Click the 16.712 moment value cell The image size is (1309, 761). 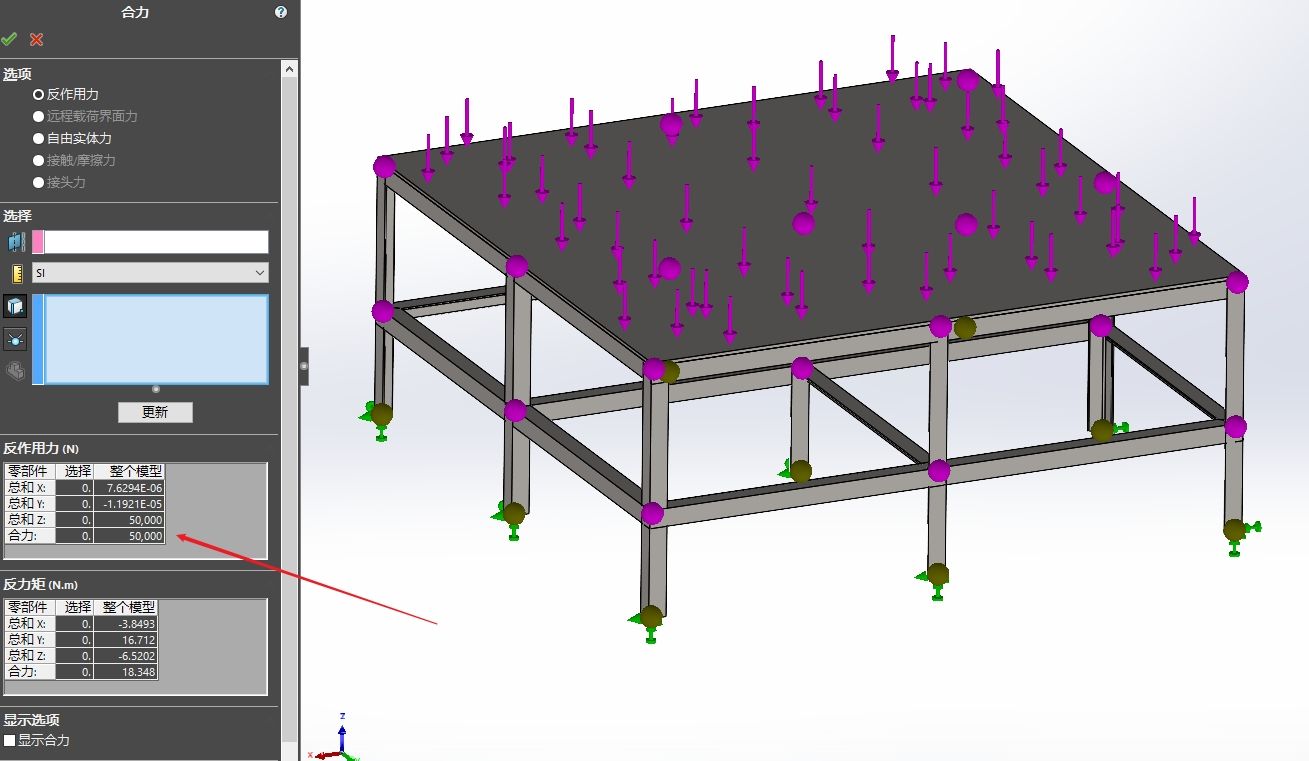pyautogui.click(x=126, y=639)
